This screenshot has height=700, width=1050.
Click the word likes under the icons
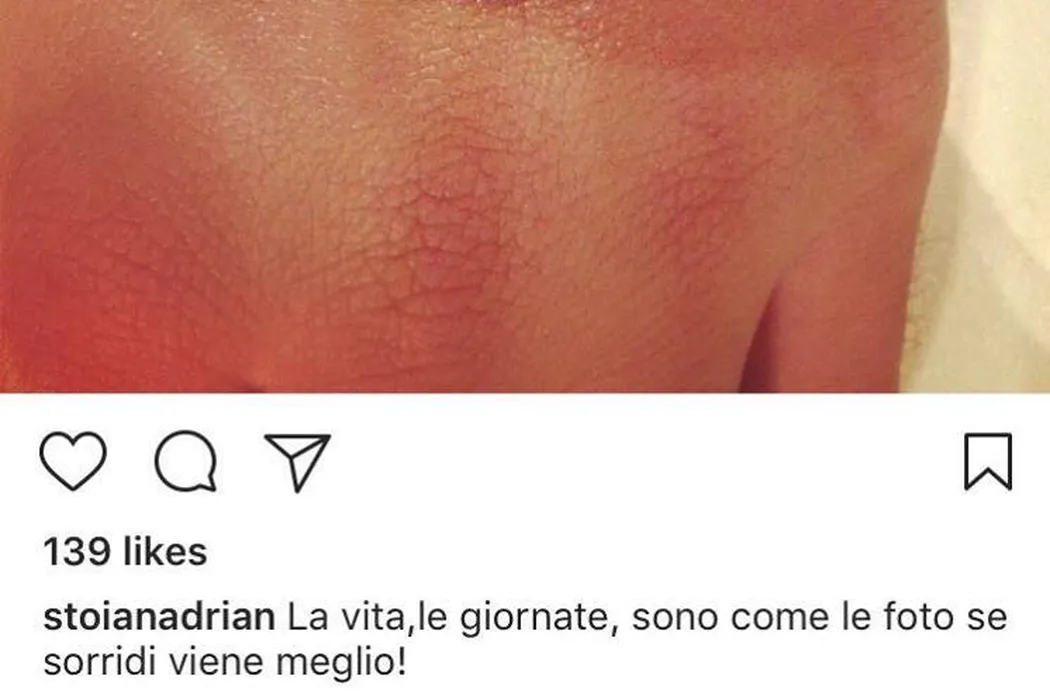click(165, 552)
